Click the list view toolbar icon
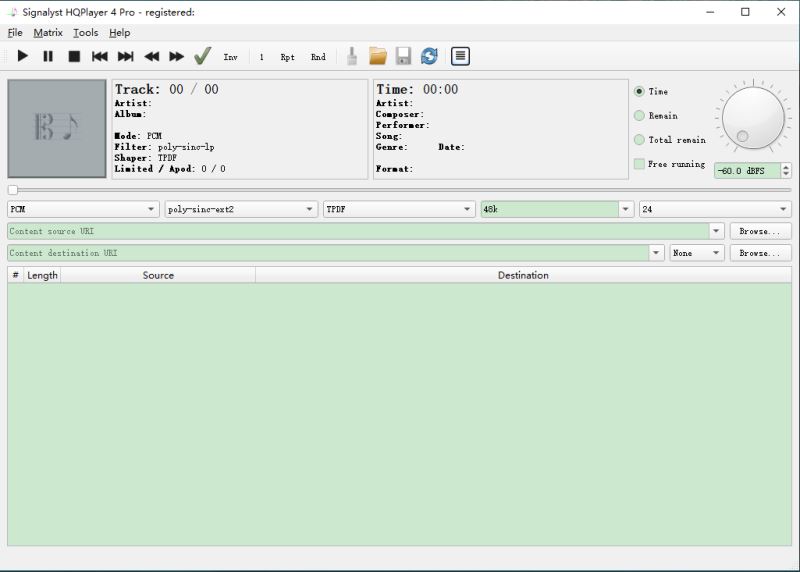This screenshot has height=572, width=800. [x=460, y=56]
